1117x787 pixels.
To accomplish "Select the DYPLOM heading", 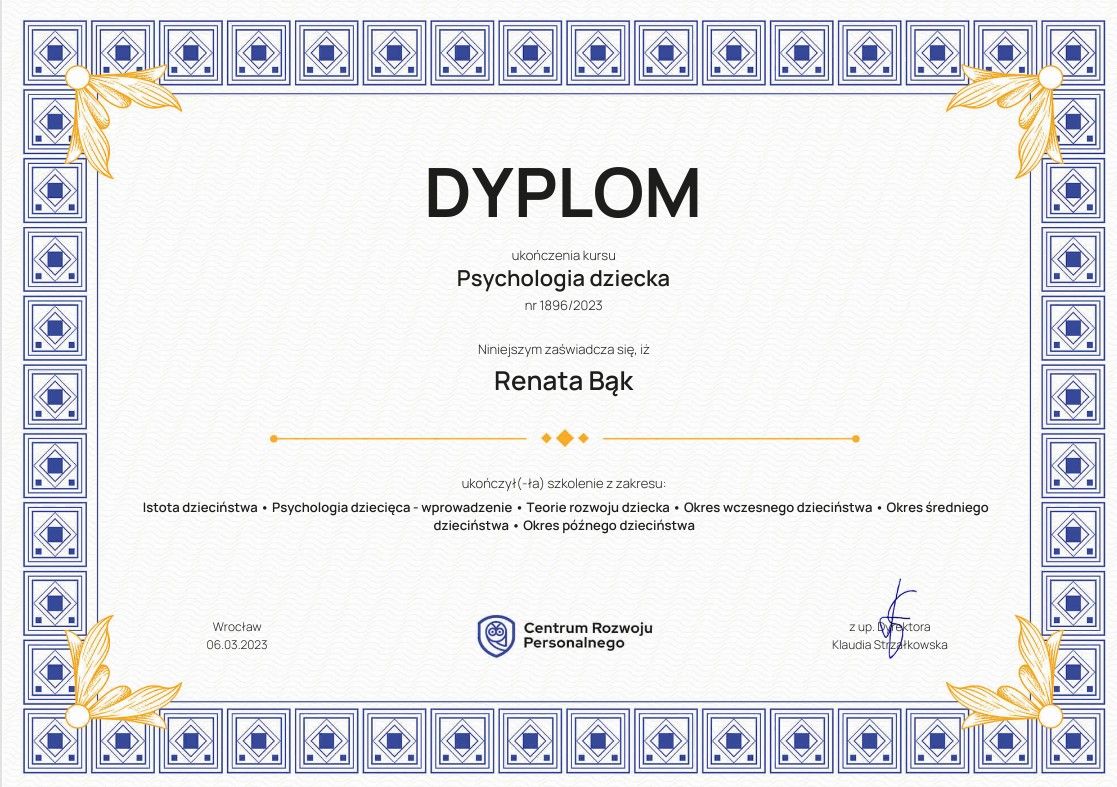I will coord(563,192).
